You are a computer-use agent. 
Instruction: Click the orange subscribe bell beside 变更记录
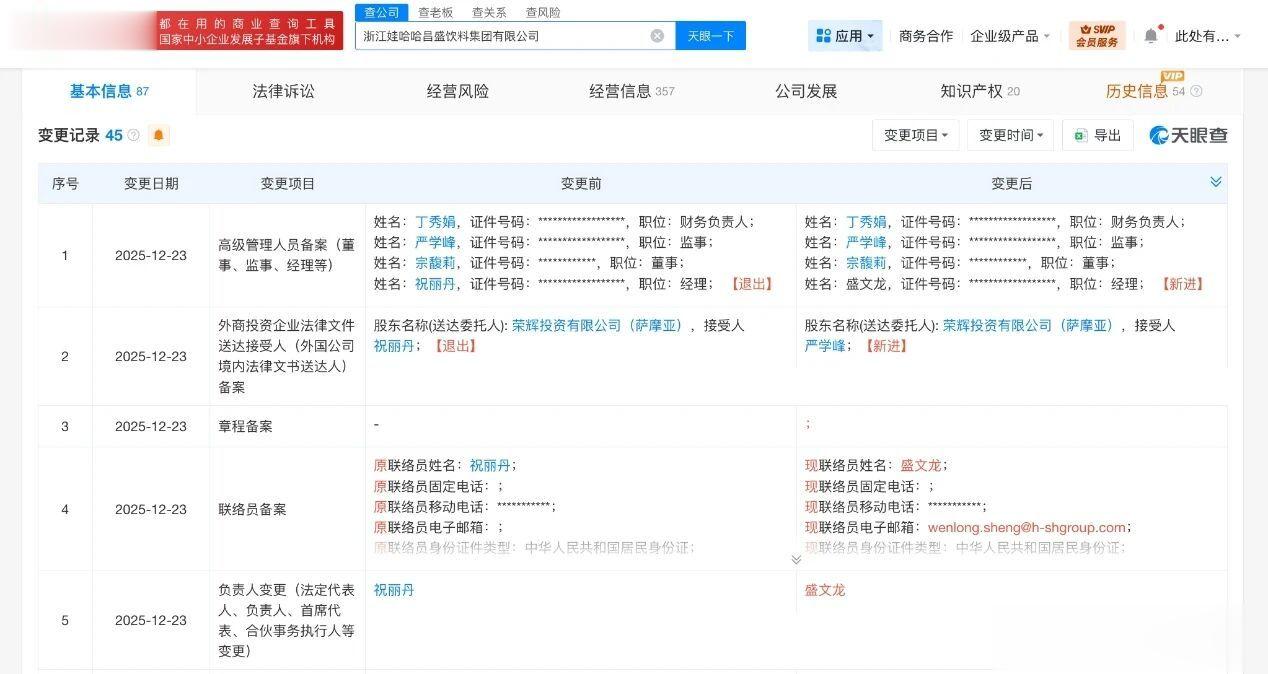(x=158, y=135)
